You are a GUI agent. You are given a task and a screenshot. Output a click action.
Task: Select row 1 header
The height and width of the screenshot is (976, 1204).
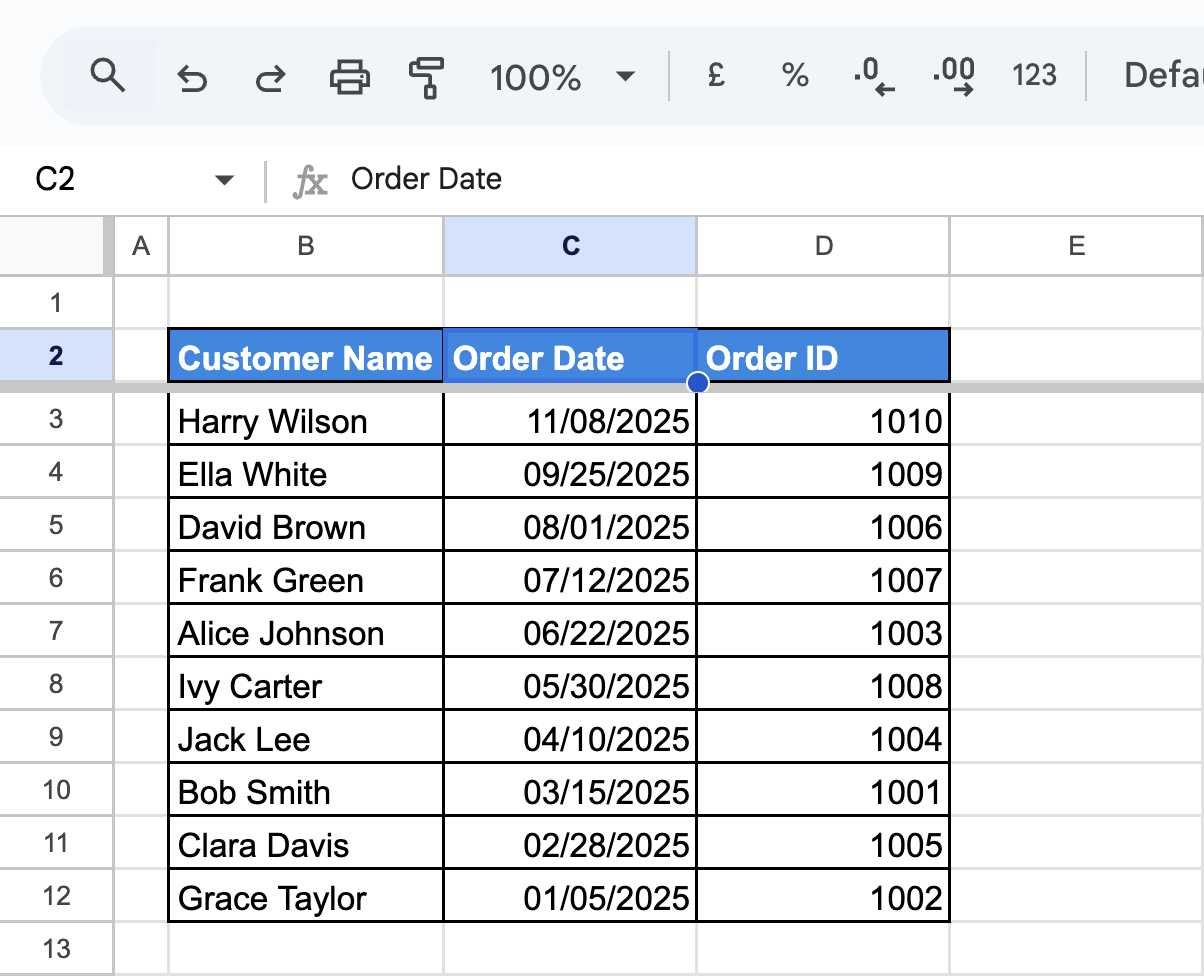56,302
